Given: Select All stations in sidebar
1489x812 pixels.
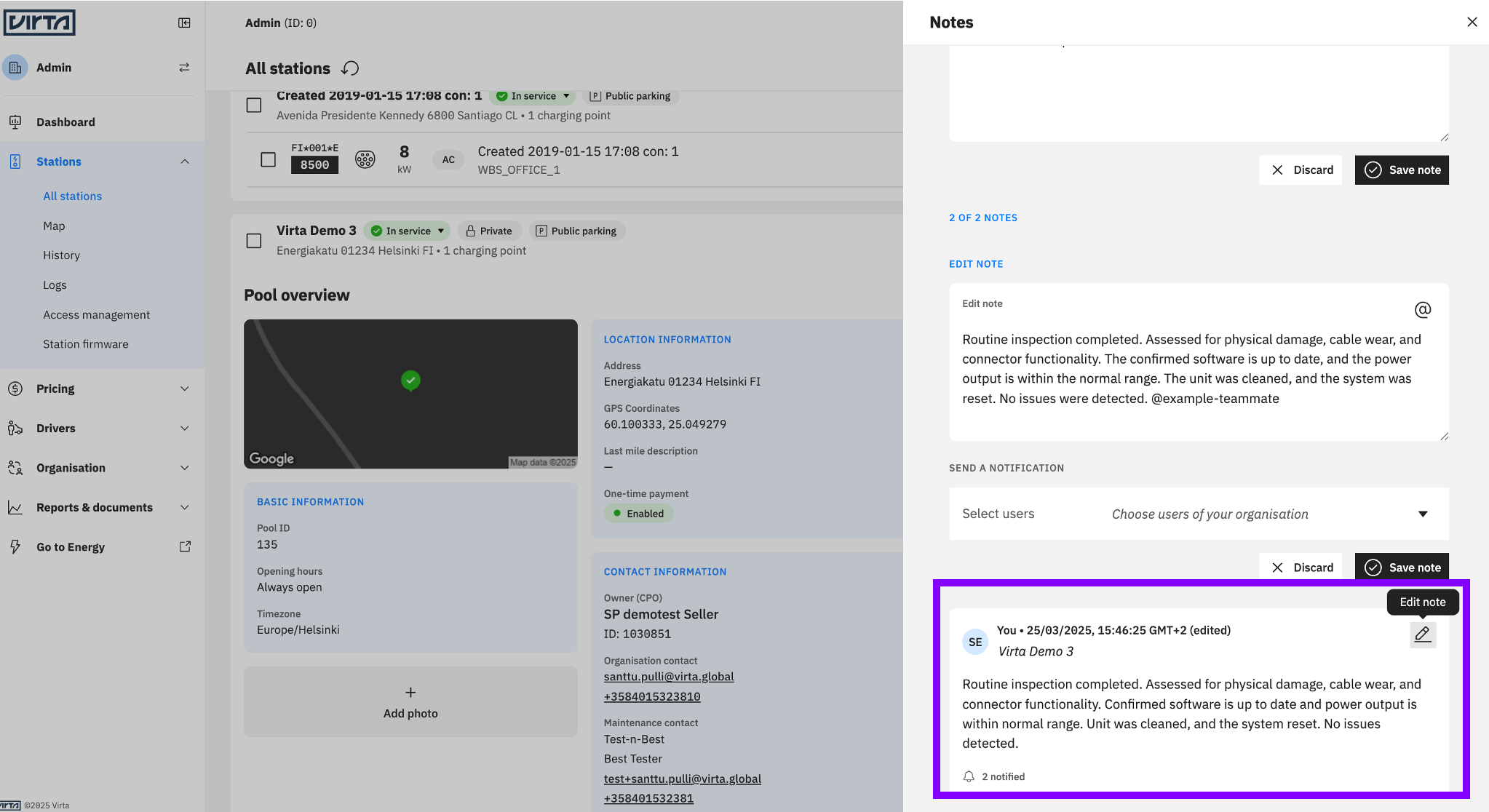Looking at the screenshot, I should pyautogui.click(x=72, y=196).
